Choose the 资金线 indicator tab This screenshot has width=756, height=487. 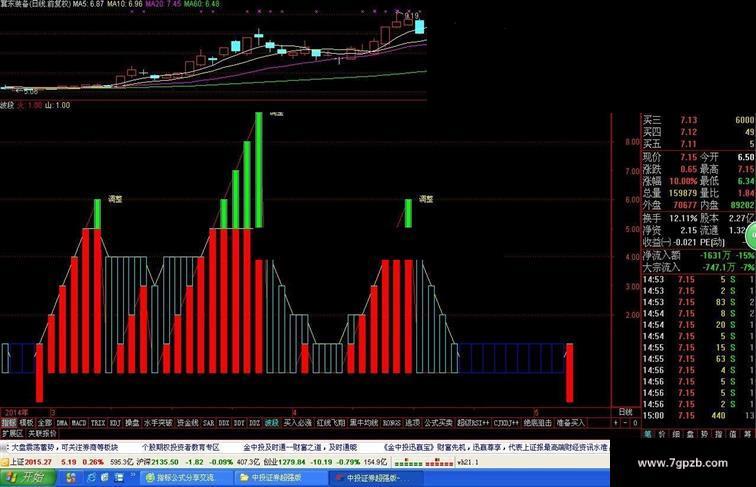(188, 423)
